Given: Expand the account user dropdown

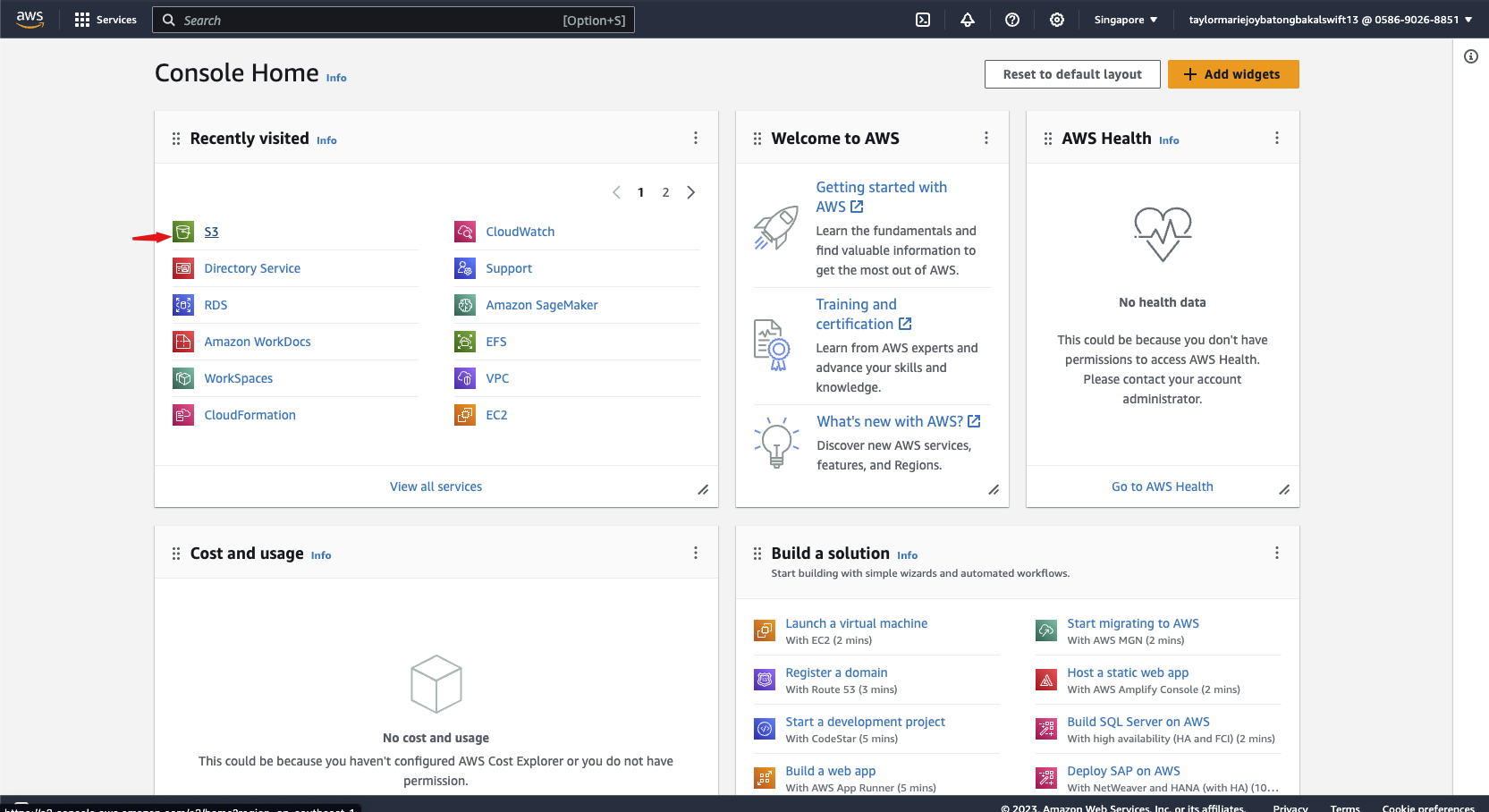Looking at the screenshot, I should tap(1330, 20).
